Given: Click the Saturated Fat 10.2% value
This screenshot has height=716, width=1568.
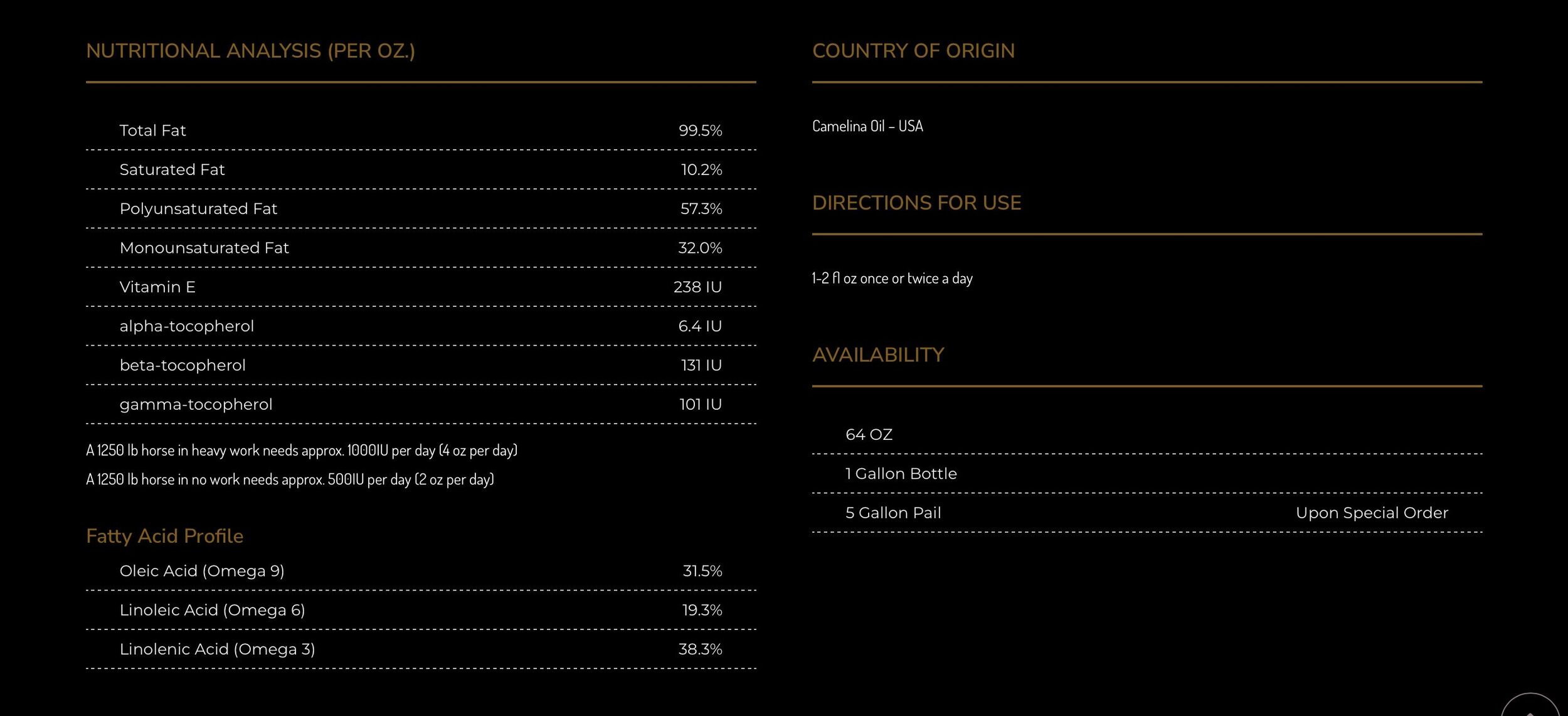Looking at the screenshot, I should [701, 169].
